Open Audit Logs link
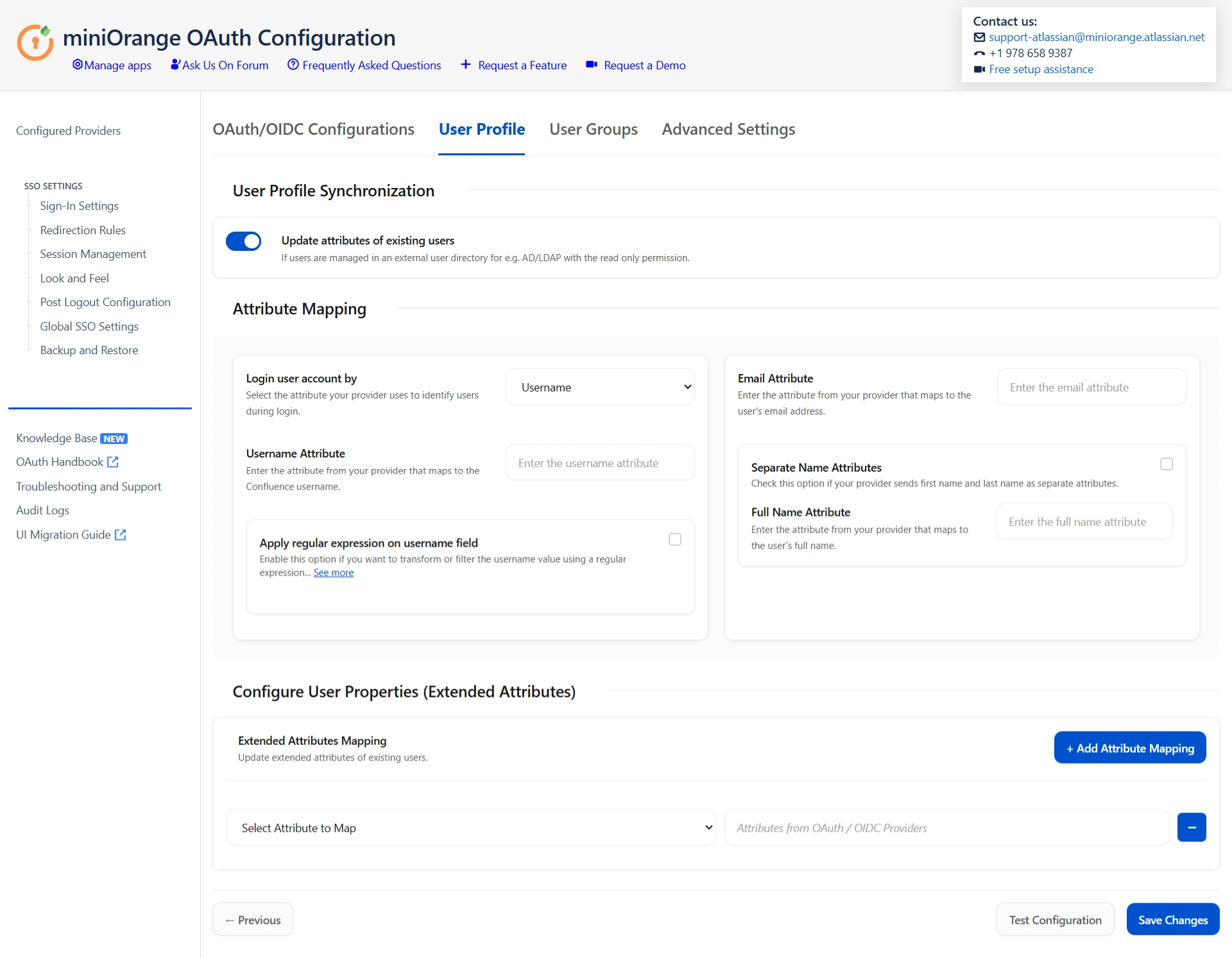The image size is (1232, 958). 42,511
